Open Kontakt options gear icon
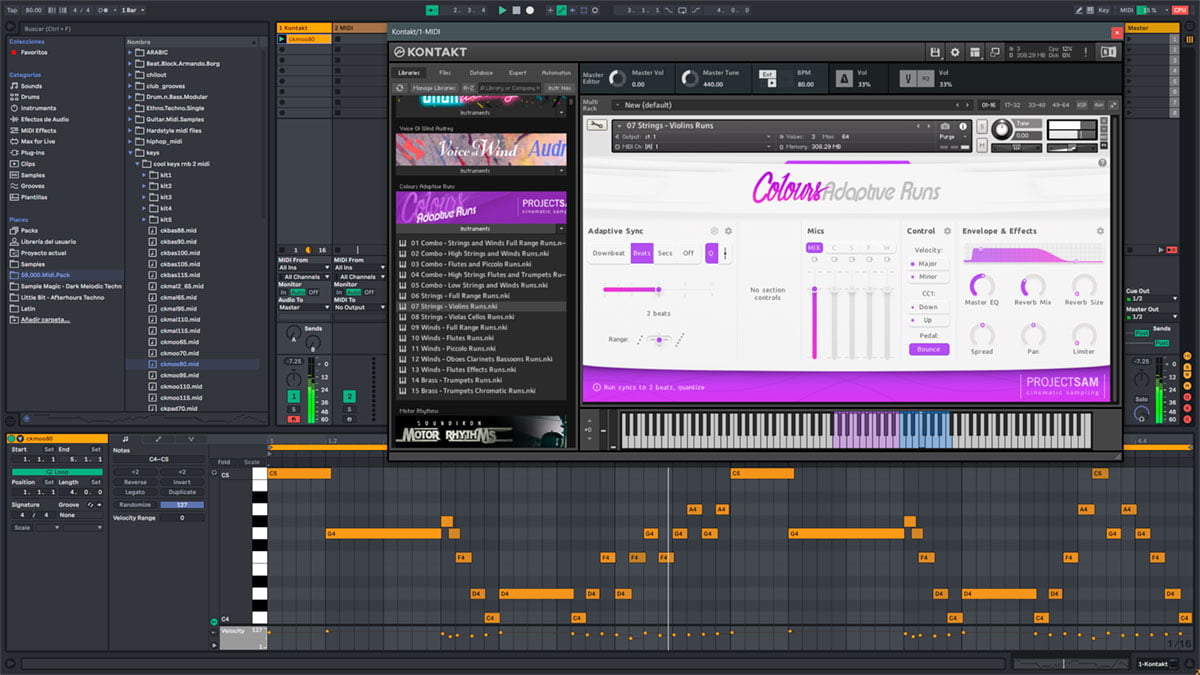 955,52
